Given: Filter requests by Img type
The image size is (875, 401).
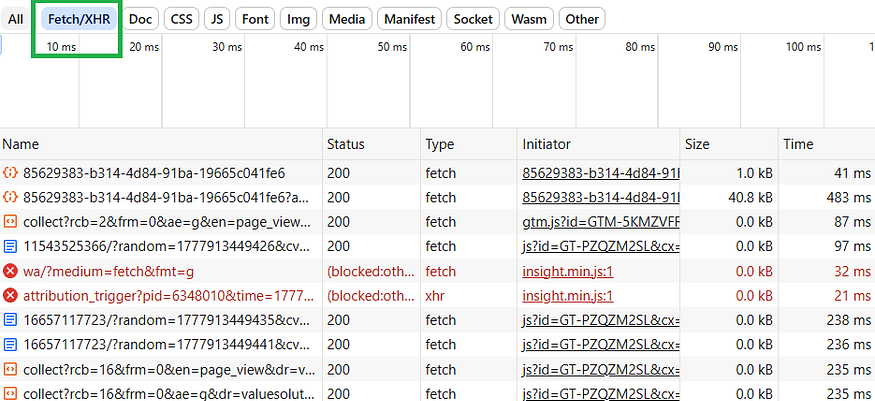Looking at the screenshot, I should tap(299, 20).
